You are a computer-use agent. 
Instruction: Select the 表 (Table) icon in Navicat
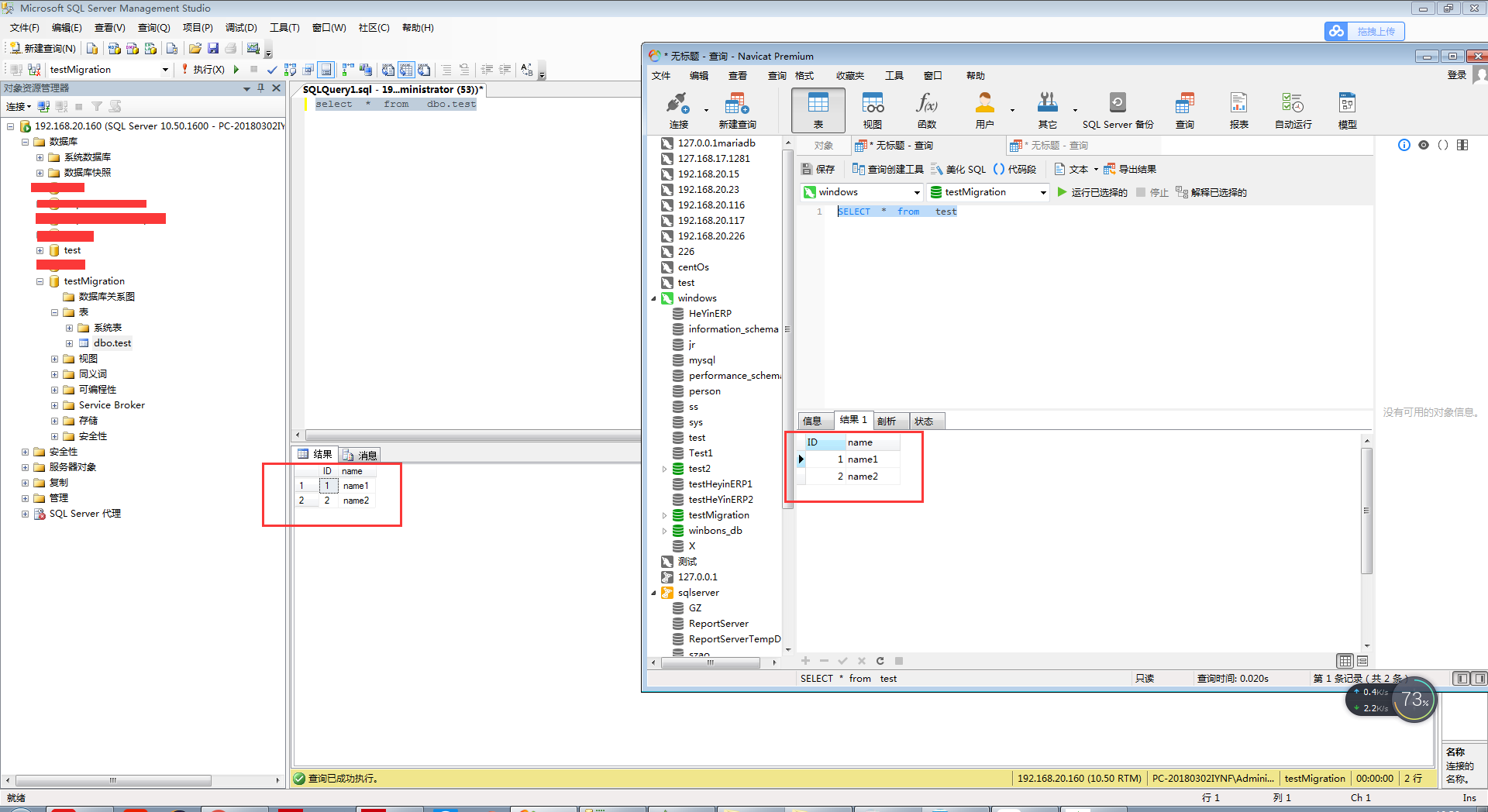818,110
